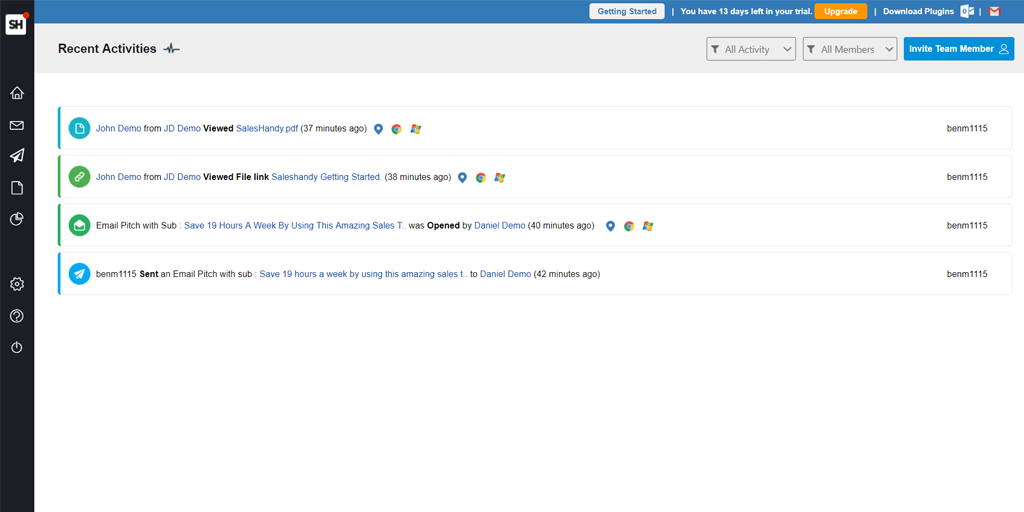Open the Help question mark icon
Viewport: 1024px width, 512px height.
[17, 316]
